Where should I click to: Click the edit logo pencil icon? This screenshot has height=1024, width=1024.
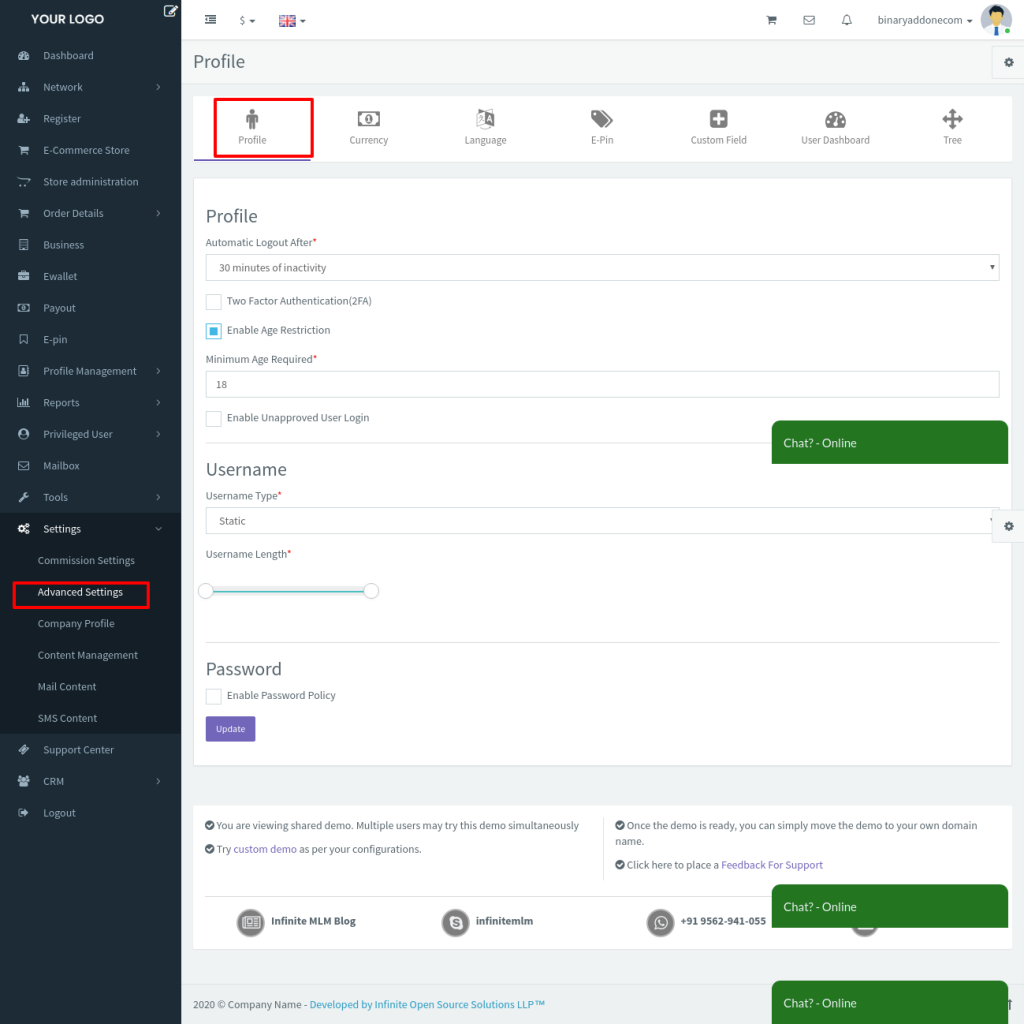coord(170,11)
